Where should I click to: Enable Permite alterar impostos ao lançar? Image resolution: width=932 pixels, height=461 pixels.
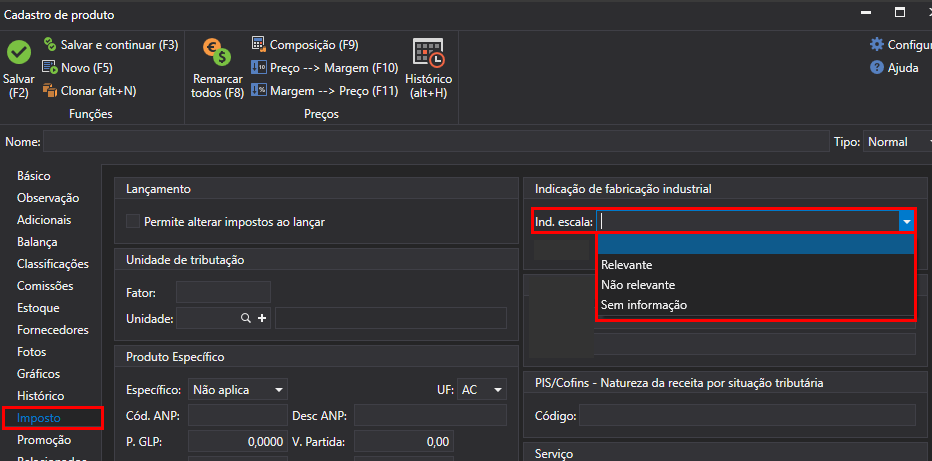[x=133, y=221]
